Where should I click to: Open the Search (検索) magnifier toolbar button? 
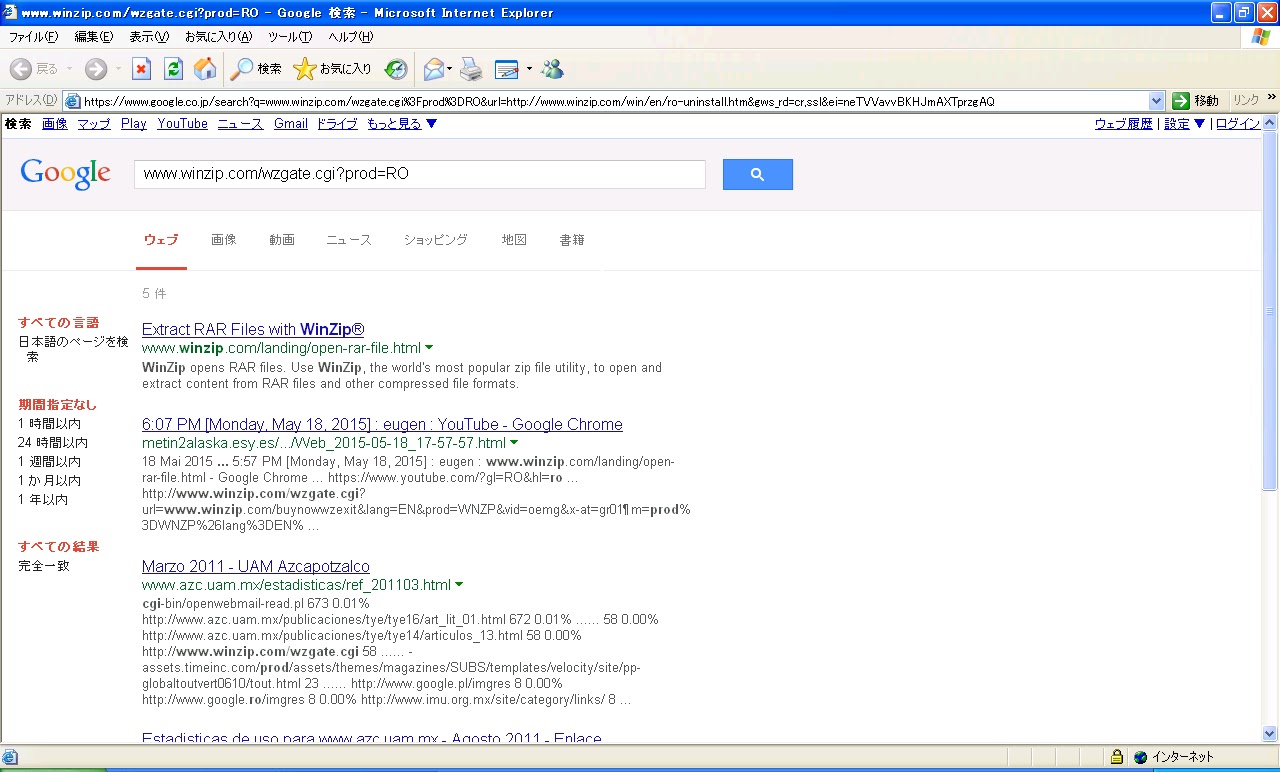256,69
